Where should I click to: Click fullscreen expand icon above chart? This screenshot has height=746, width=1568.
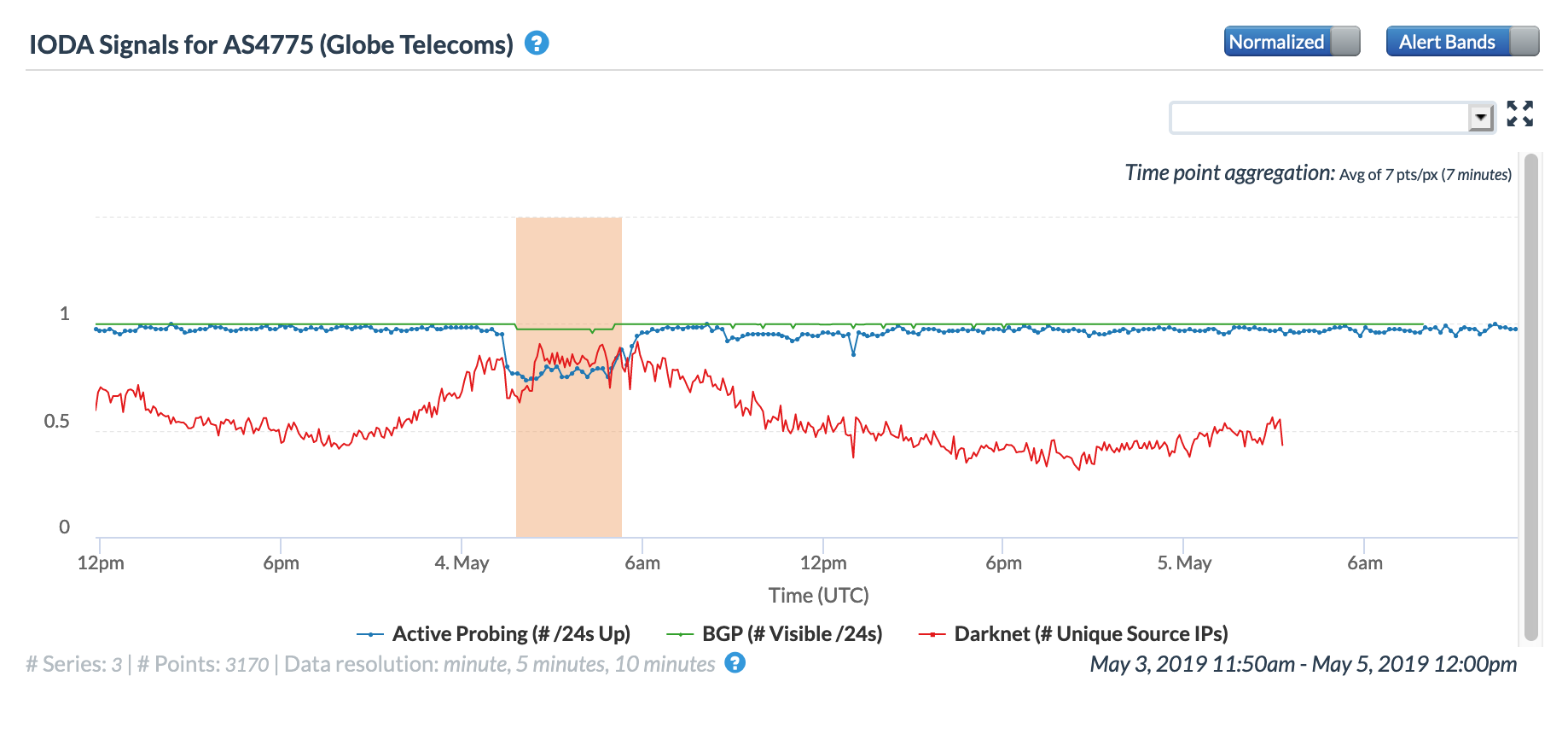(1519, 114)
